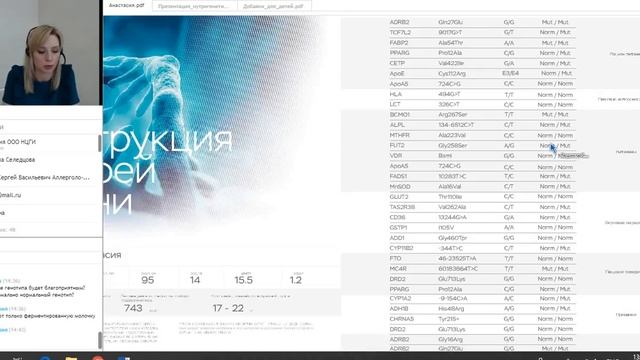Click the CYP1A2 gene cell

point(400,298)
